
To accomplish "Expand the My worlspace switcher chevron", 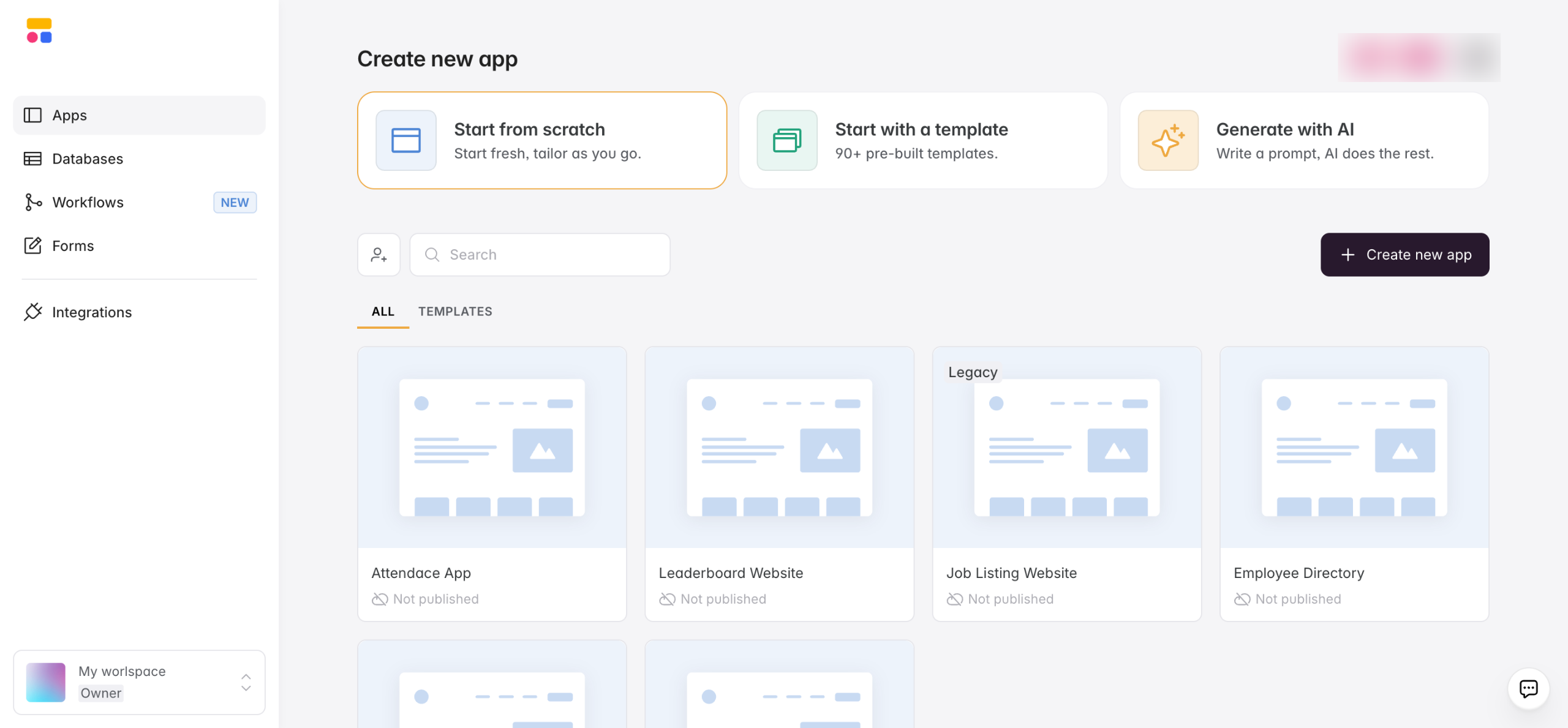I will pos(246,682).
